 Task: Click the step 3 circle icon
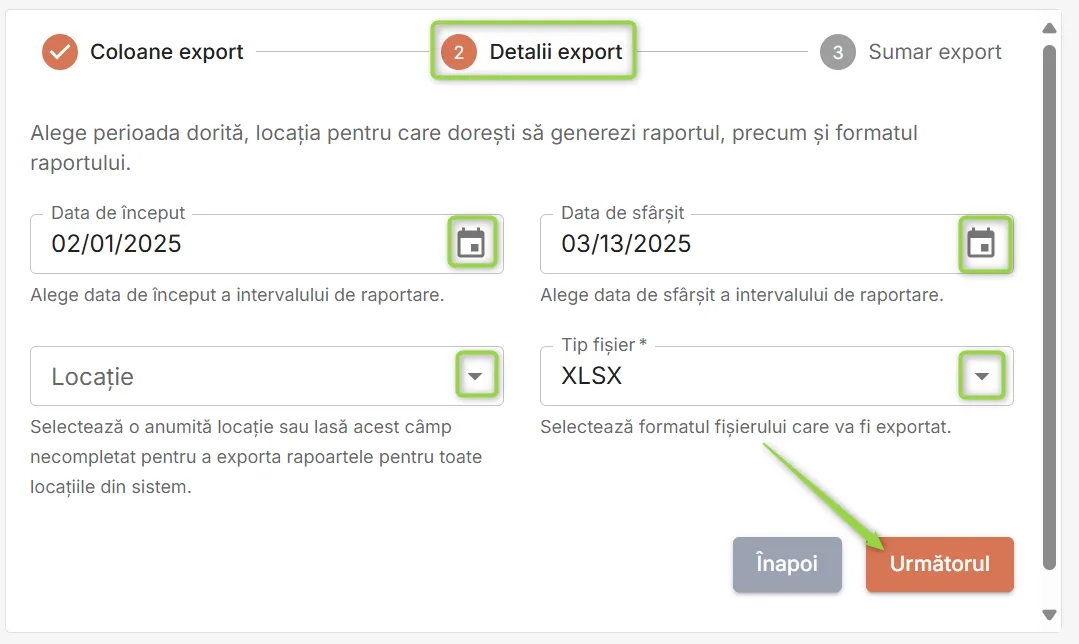pos(837,52)
